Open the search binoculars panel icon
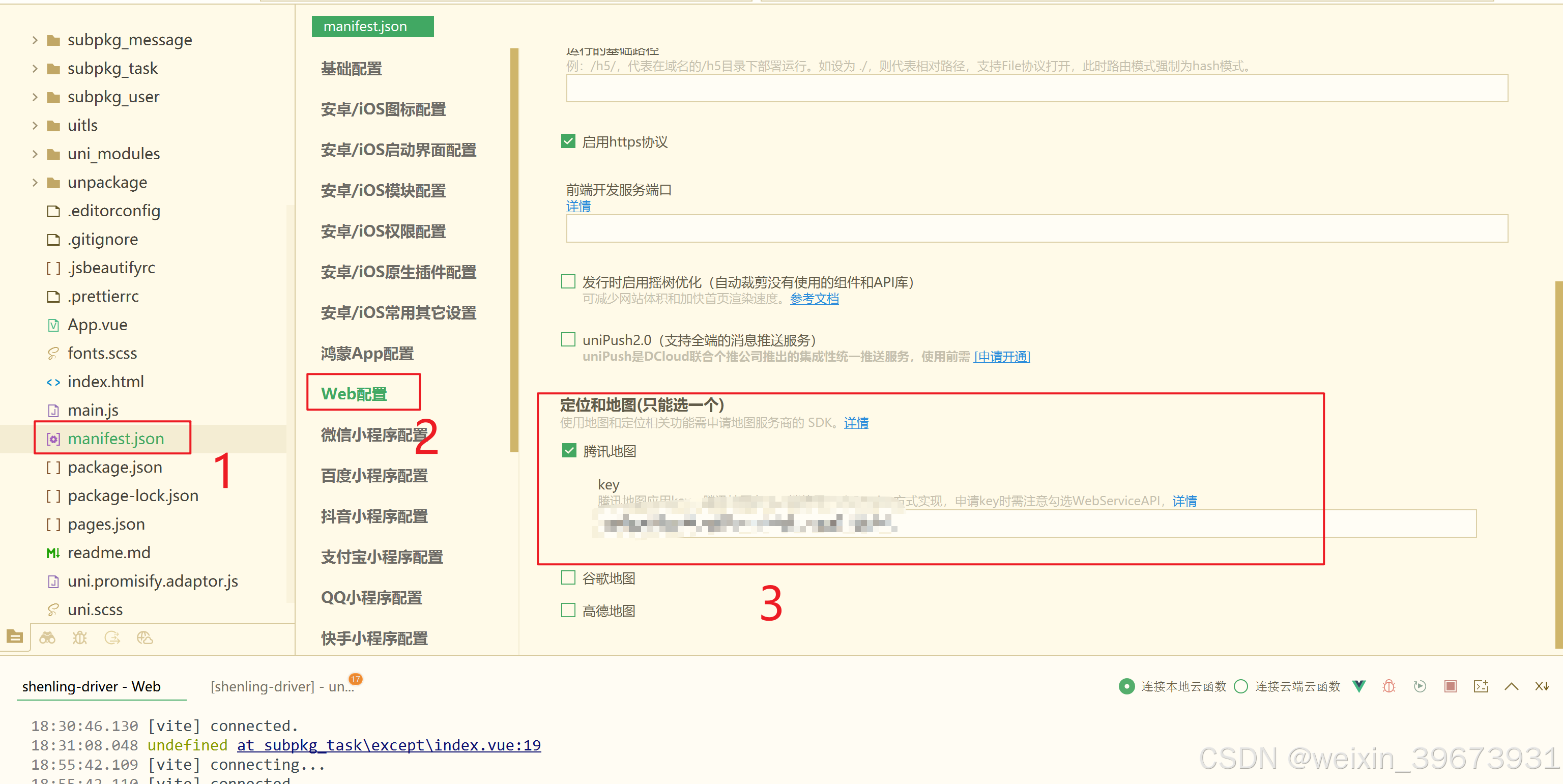The image size is (1563, 784). (47, 638)
